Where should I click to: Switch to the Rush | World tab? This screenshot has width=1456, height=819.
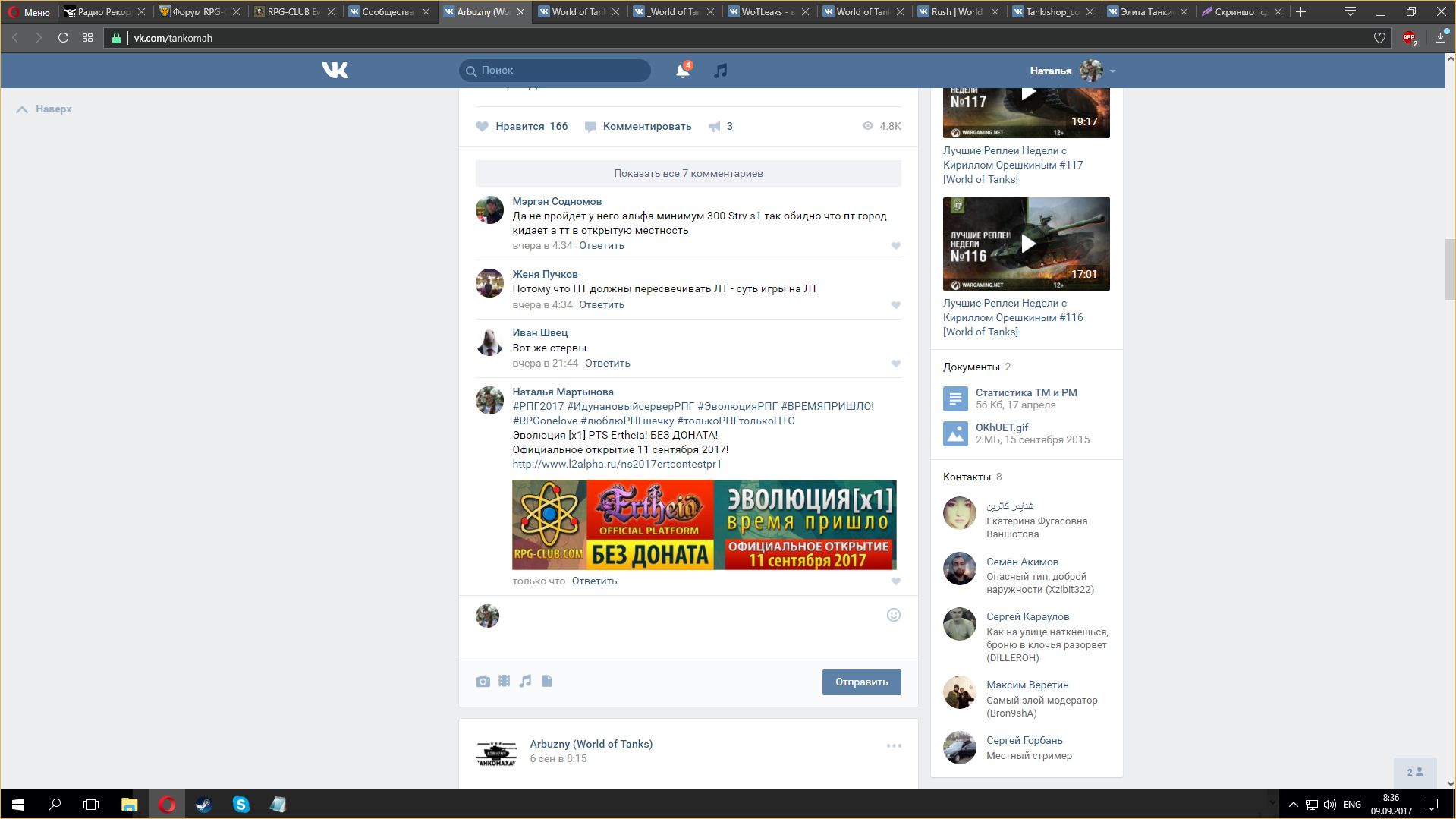click(958, 12)
